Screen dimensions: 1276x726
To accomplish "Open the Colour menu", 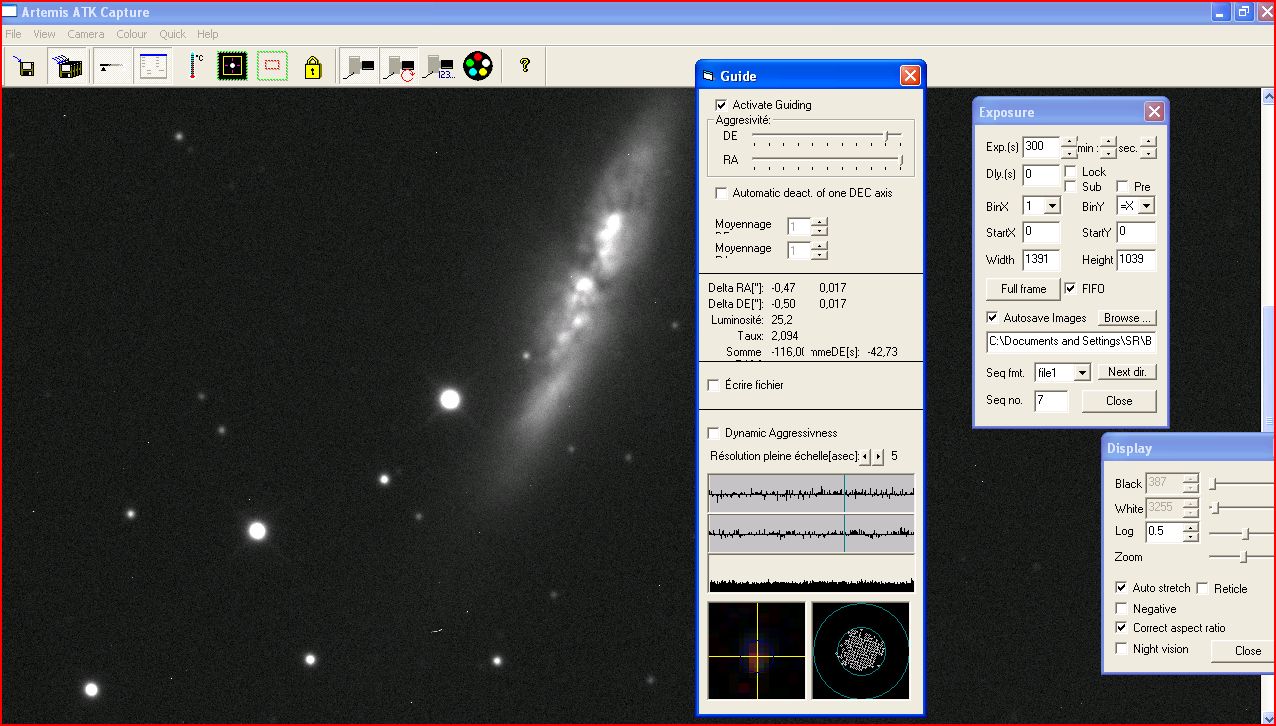I will 131,34.
